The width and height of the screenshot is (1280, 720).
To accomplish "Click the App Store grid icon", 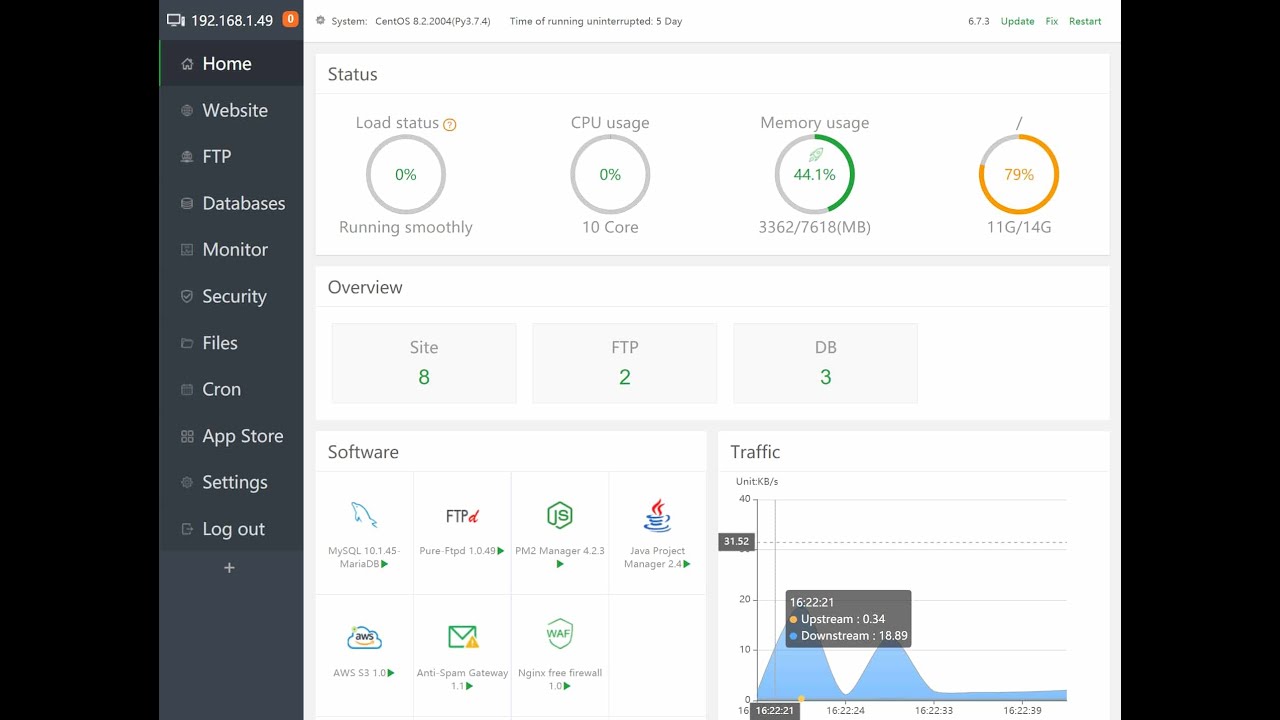I will (187, 436).
